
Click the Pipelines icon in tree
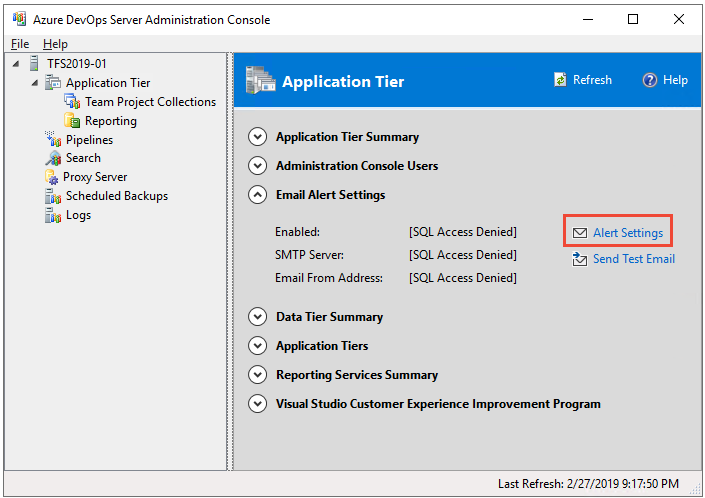pyautogui.click(x=53, y=139)
